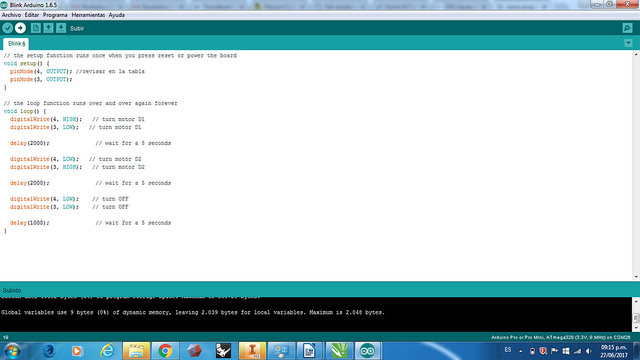
Task: Open the orange Inventor icon in taskbar
Action: (x=252, y=351)
